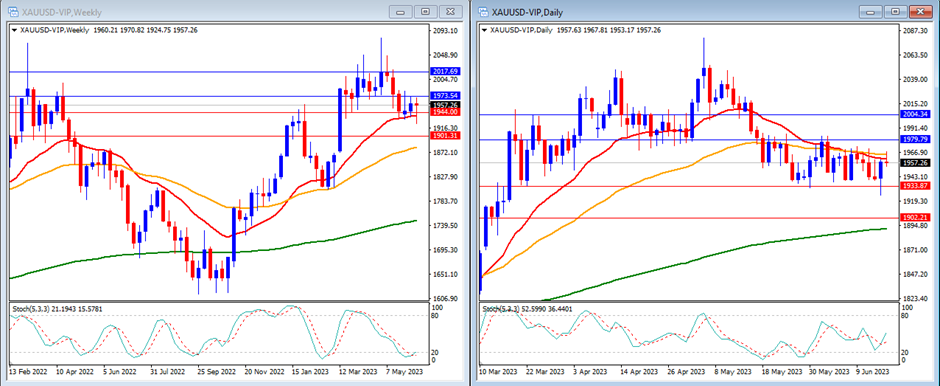Click the small triangle before the XAUUSD-VIP,Daily chart label

(x=484, y=29)
